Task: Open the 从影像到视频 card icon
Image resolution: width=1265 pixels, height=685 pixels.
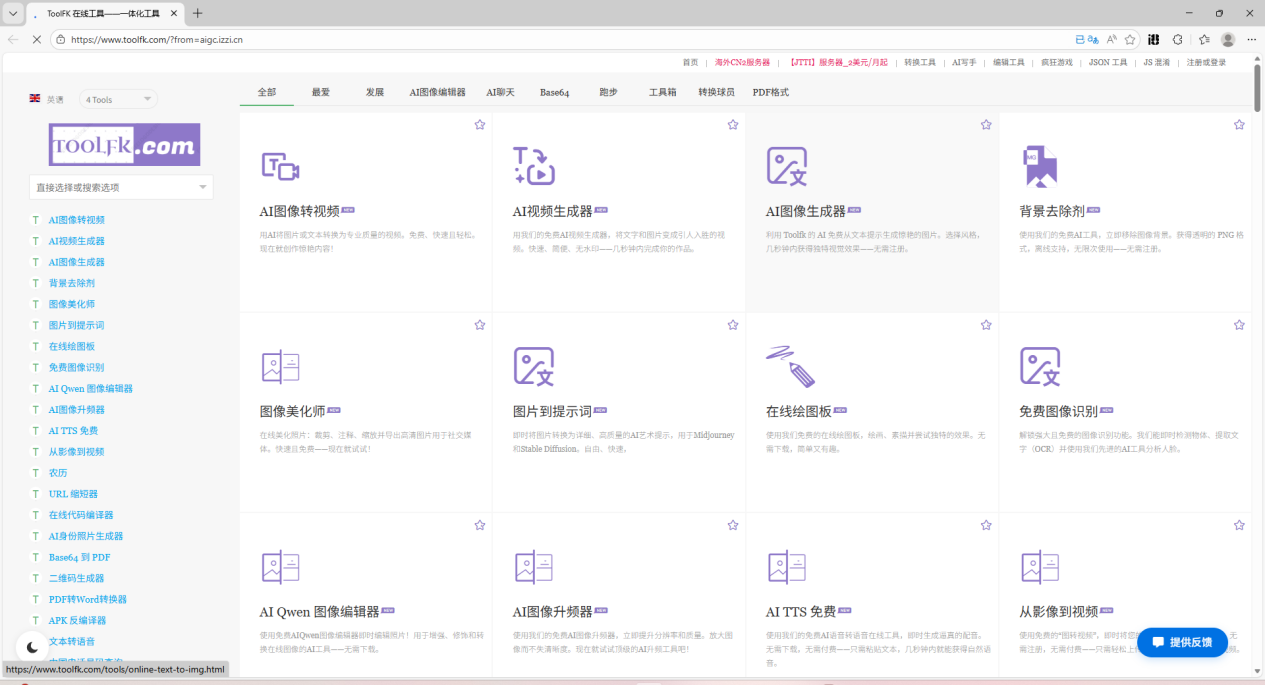Action: 1040,567
